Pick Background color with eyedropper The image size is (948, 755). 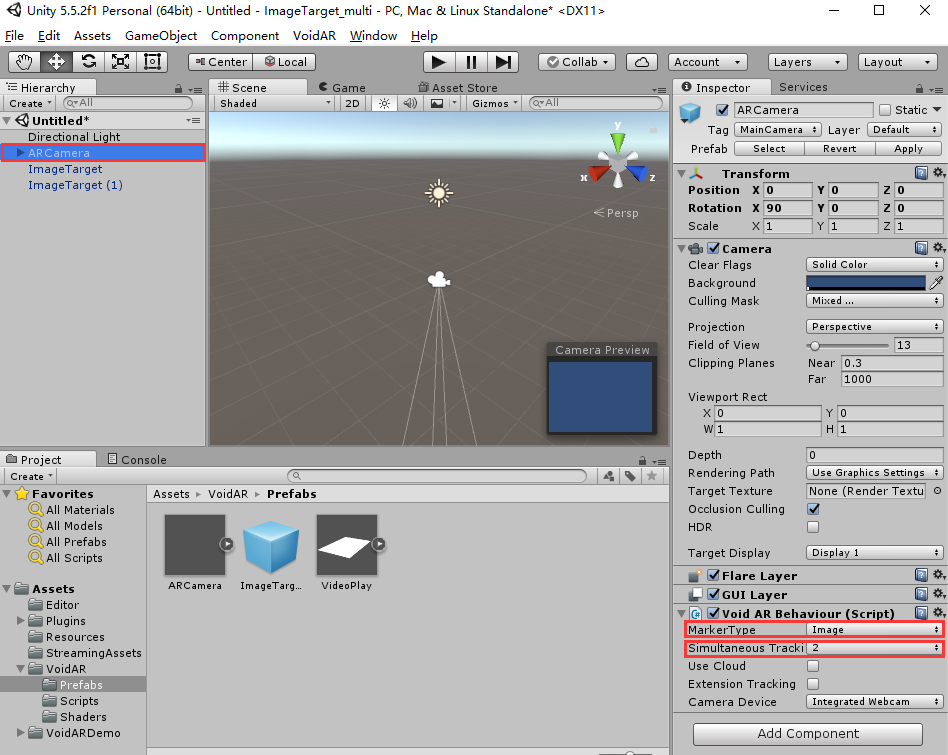coord(936,283)
